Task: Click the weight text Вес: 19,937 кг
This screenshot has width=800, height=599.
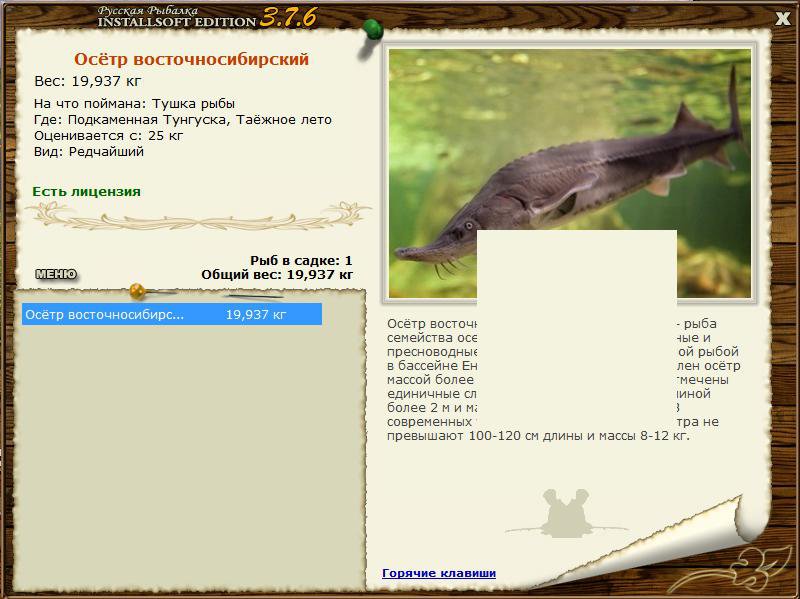Action: pyautogui.click(x=88, y=82)
